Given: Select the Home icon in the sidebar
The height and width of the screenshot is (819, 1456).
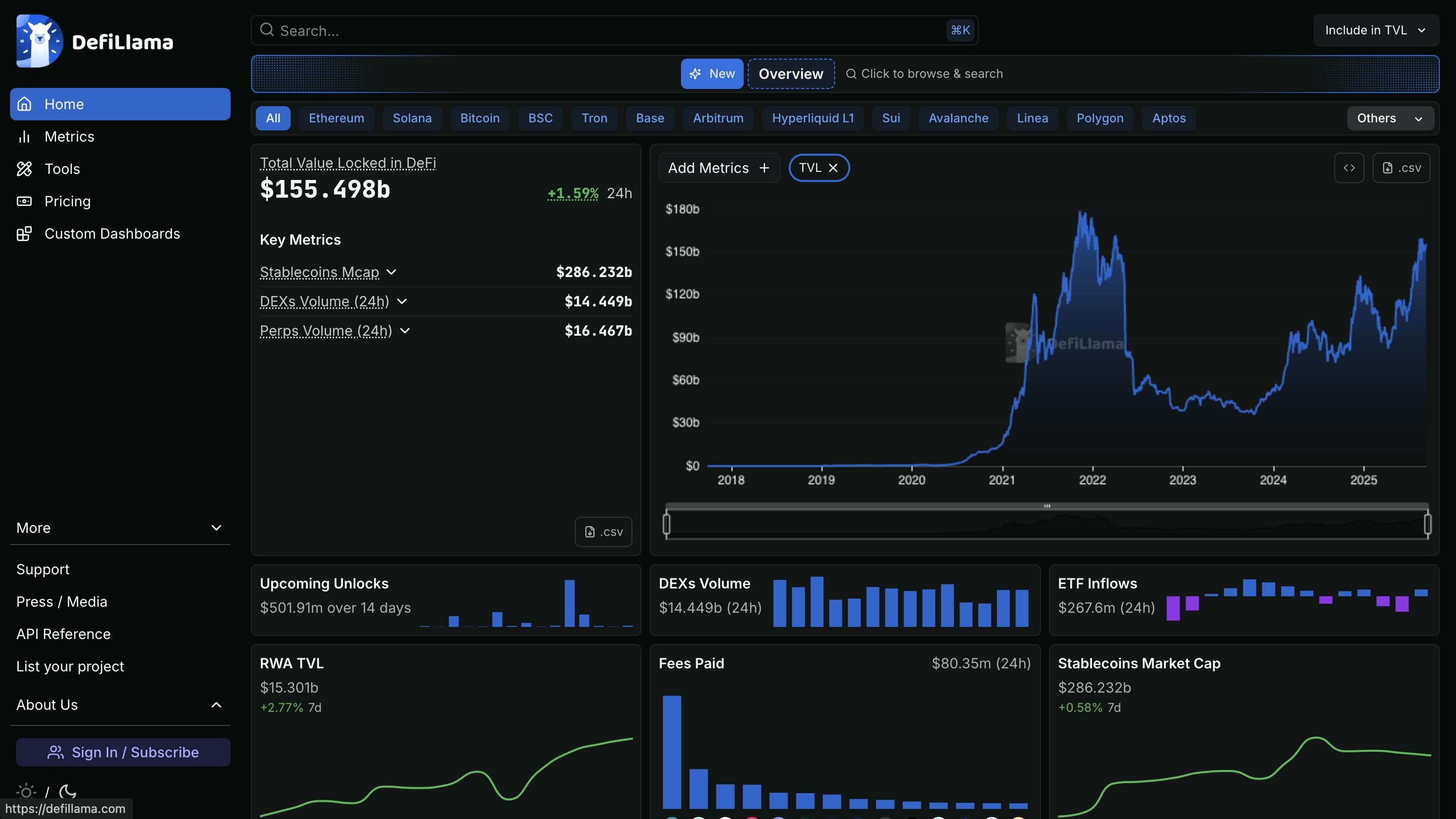Looking at the screenshot, I should pos(25,104).
